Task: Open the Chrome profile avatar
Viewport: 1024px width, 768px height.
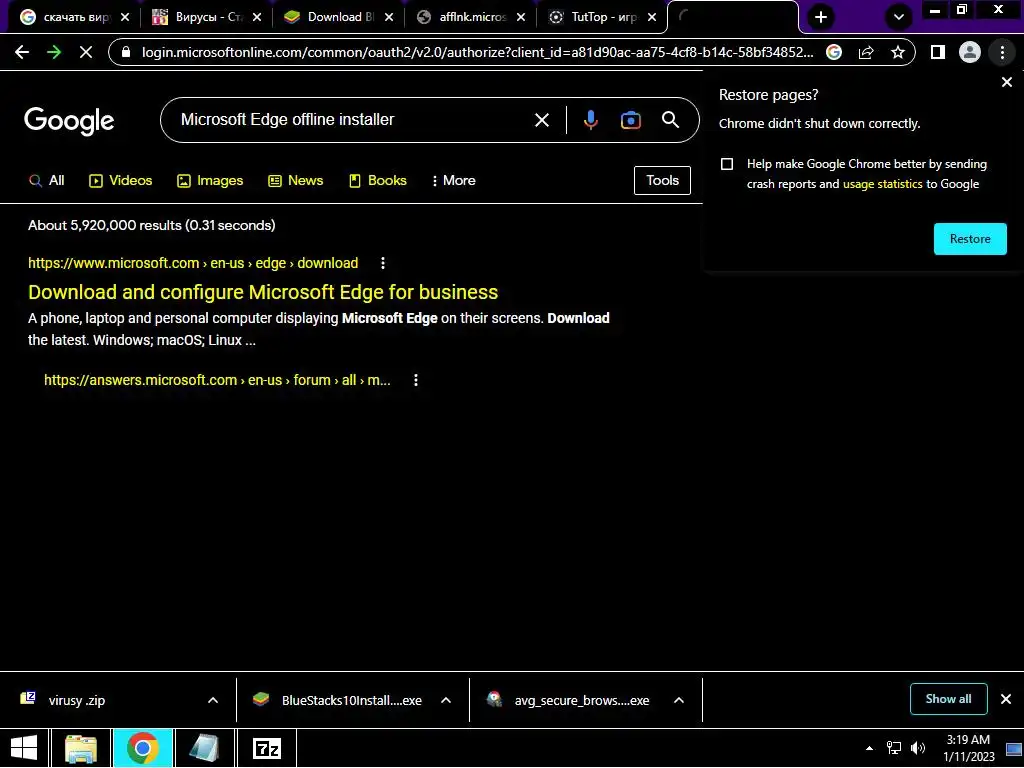Action: (970, 52)
